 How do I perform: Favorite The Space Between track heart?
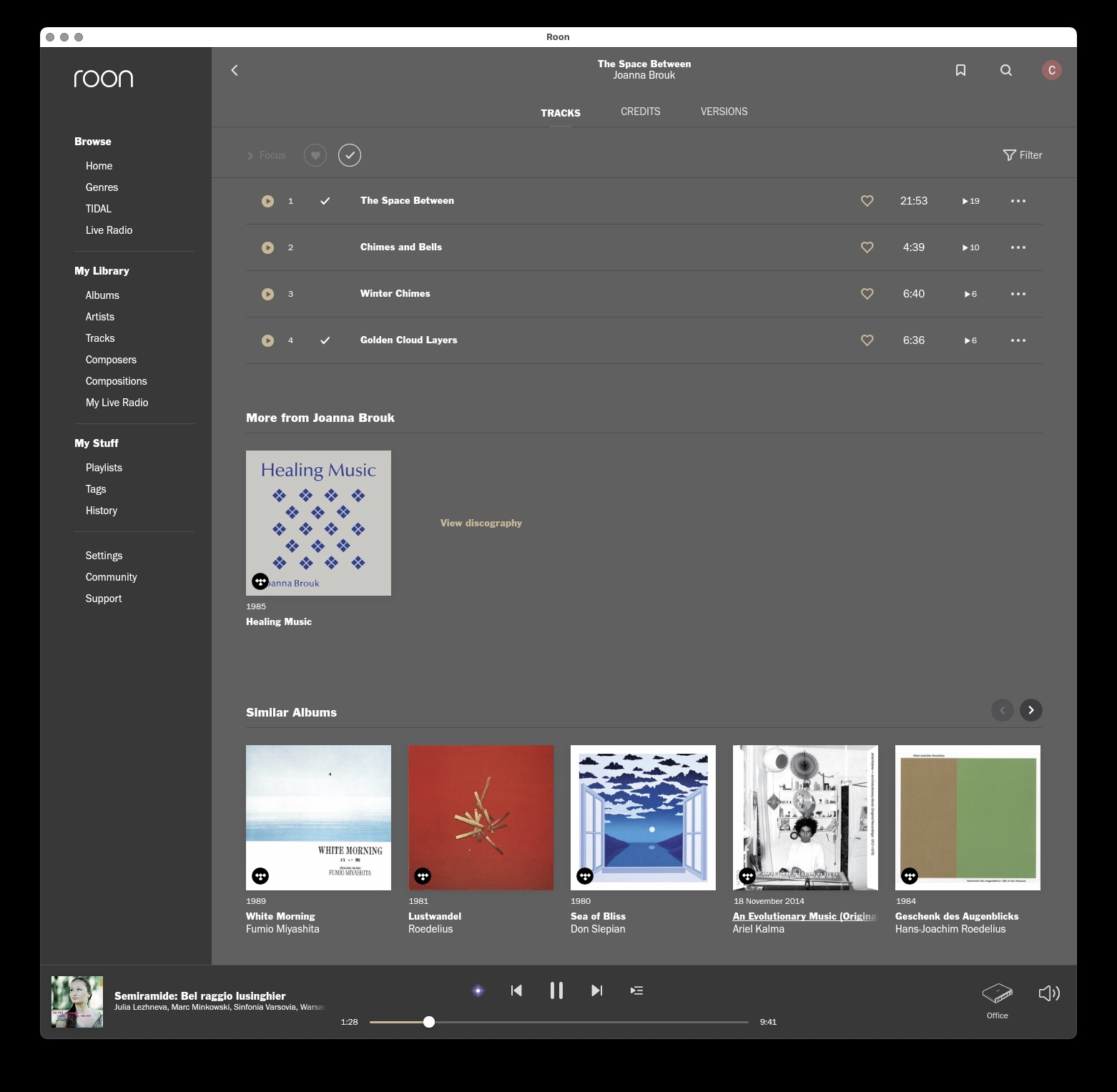pyautogui.click(x=867, y=201)
